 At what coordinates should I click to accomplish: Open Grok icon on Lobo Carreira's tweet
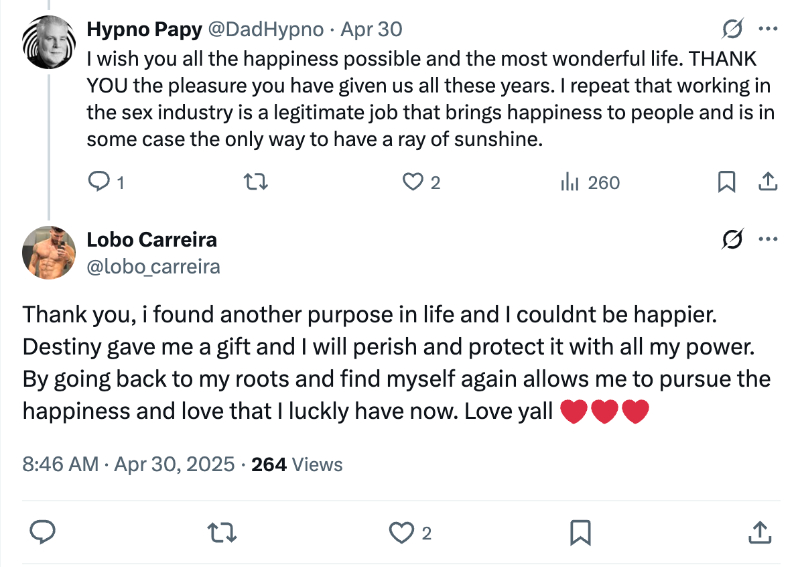731,239
